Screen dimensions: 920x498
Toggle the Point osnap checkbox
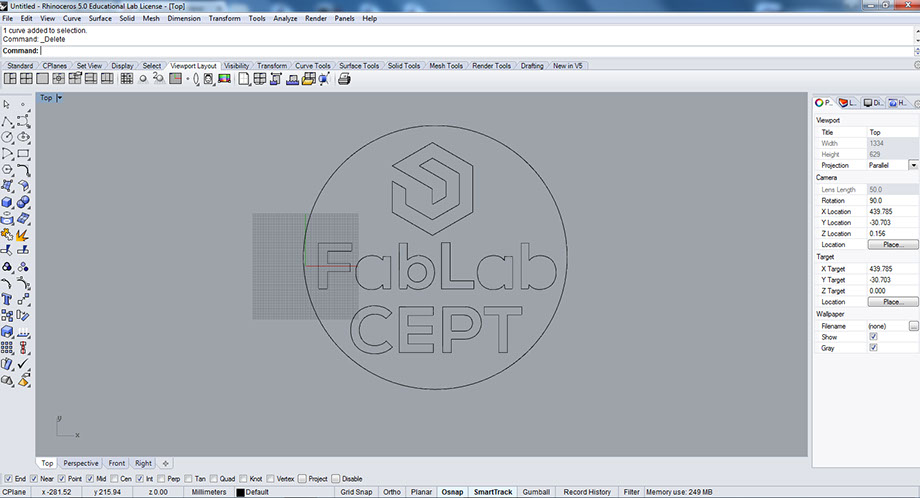[x=62, y=479]
